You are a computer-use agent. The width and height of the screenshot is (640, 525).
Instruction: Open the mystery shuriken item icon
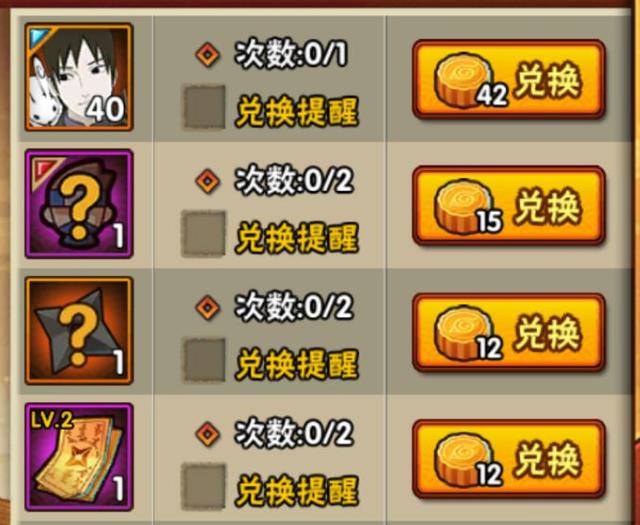coord(79,331)
